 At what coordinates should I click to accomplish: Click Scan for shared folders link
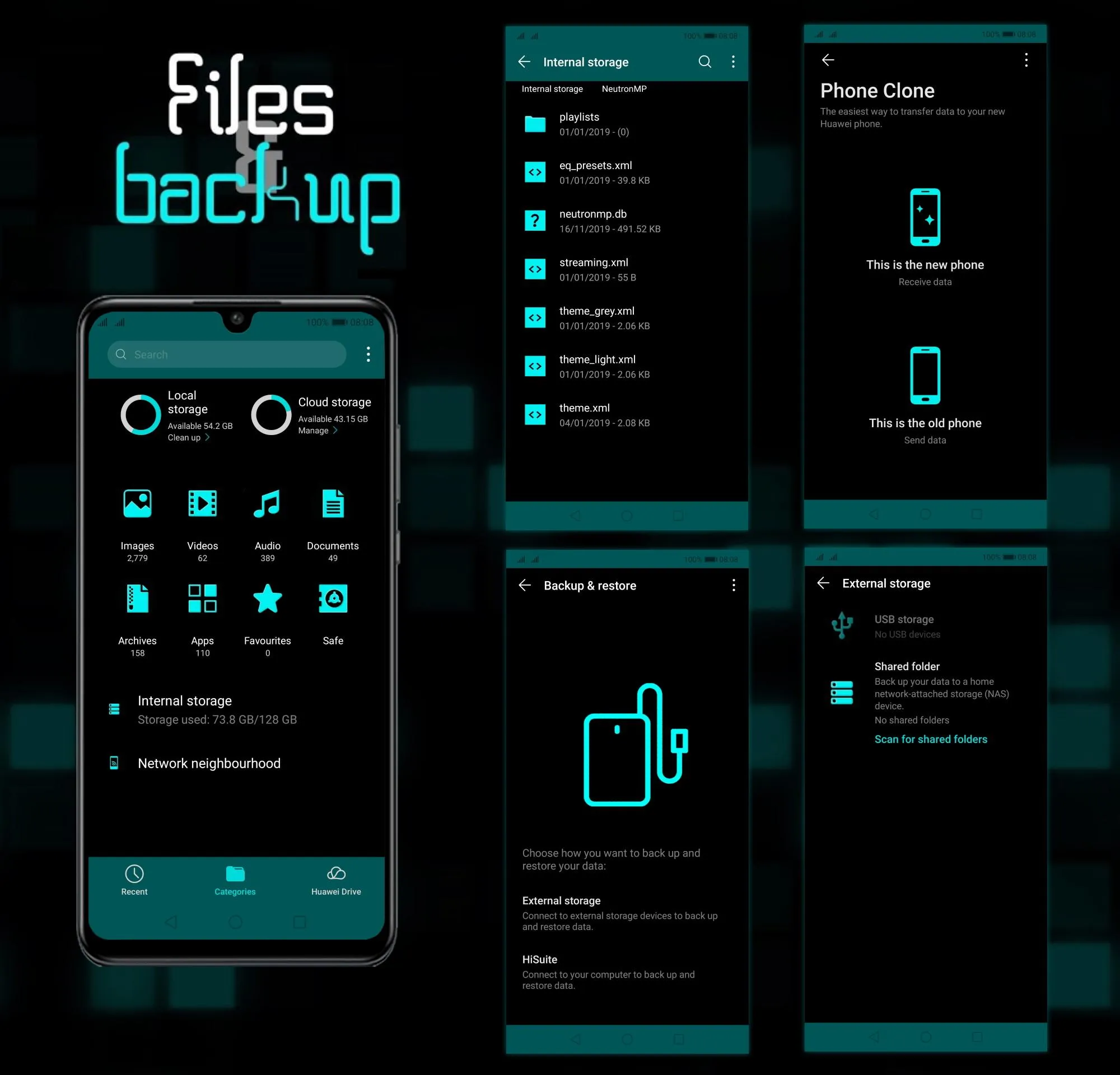pos(930,739)
